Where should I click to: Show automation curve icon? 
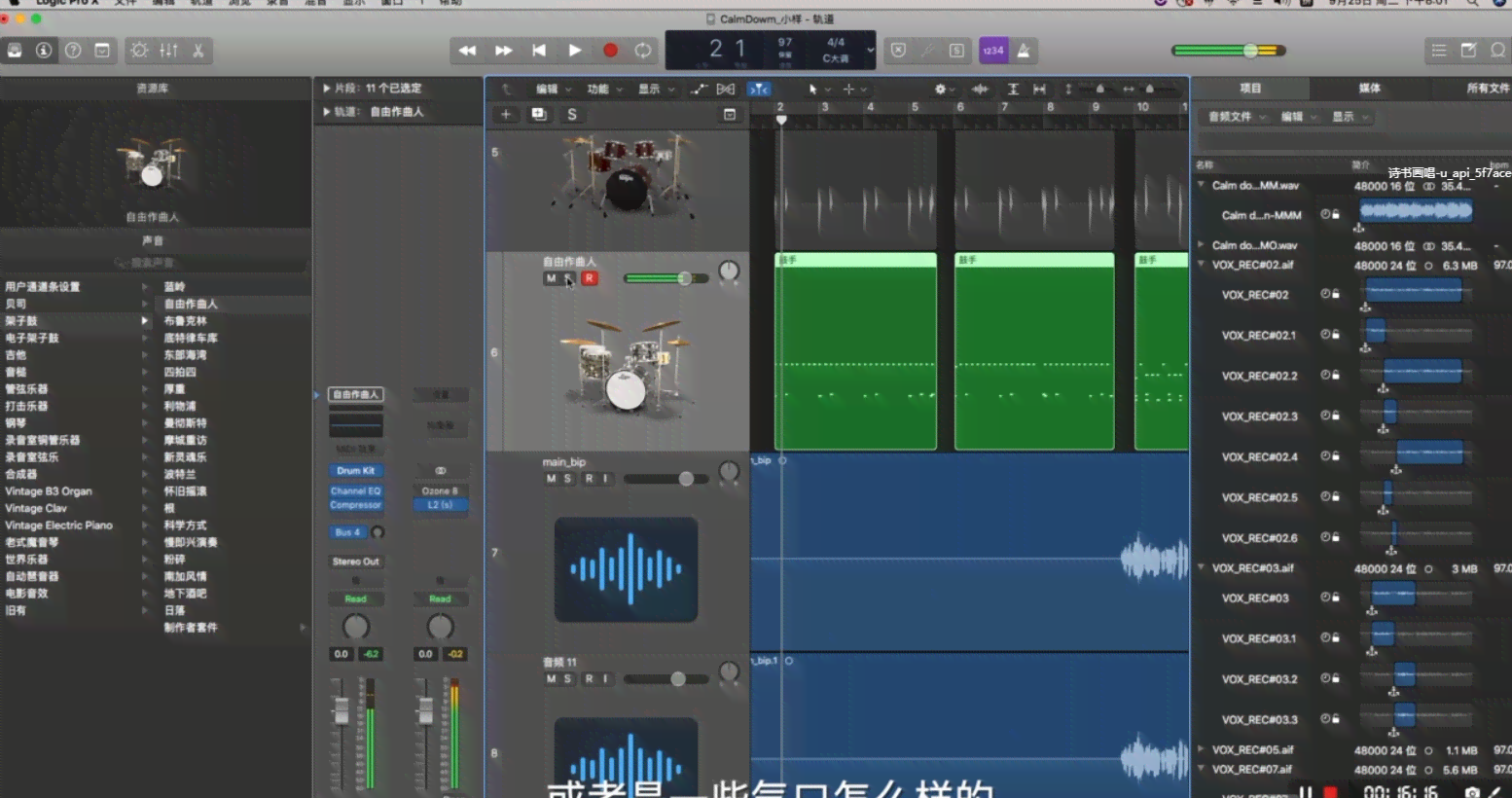click(699, 90)
